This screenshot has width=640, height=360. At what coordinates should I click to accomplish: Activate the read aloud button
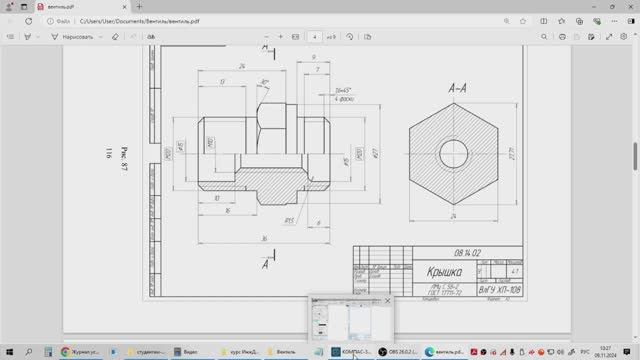[151, 37]
